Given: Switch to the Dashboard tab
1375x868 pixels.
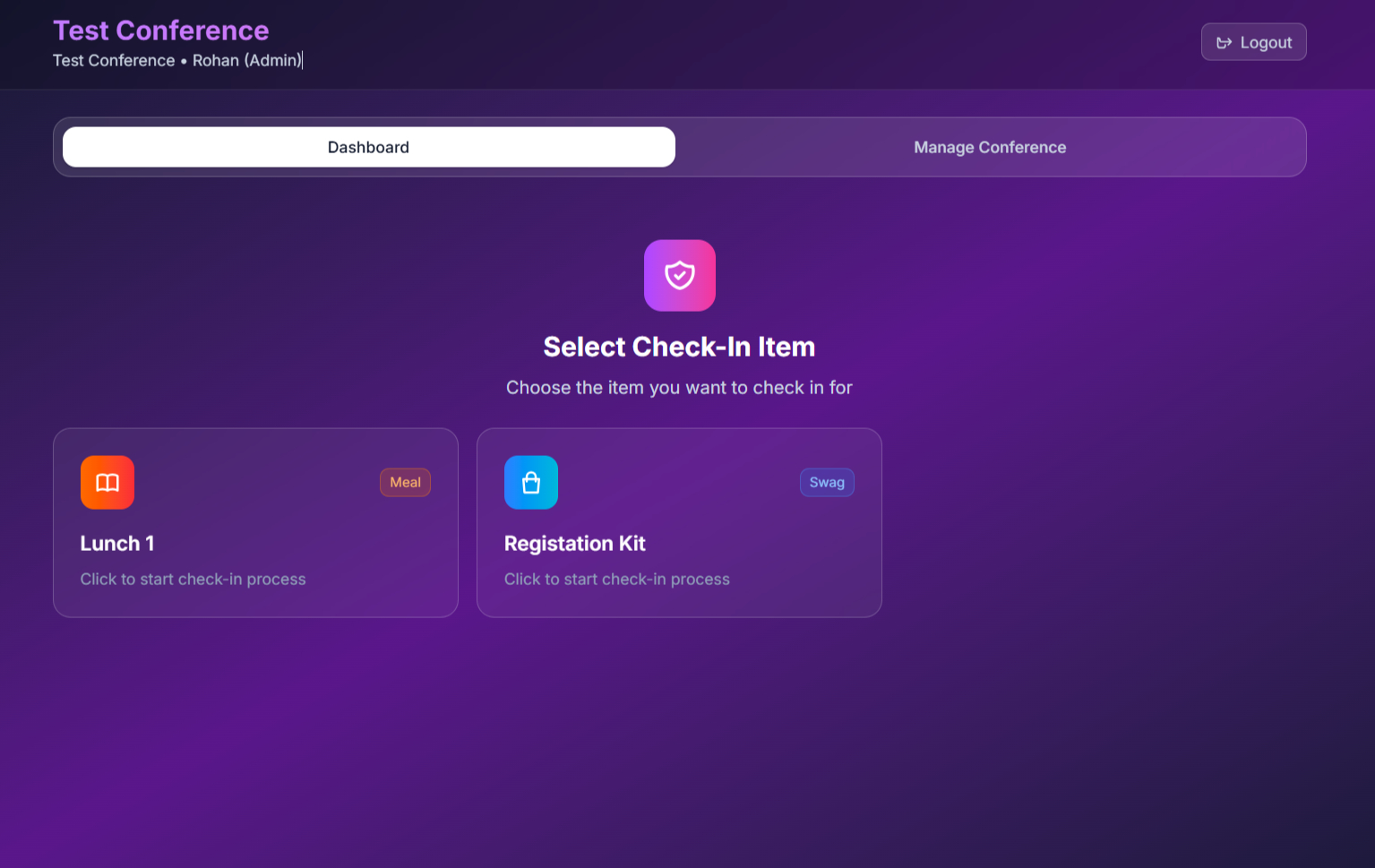Looking at the screenshot, I should pos(368,147).
